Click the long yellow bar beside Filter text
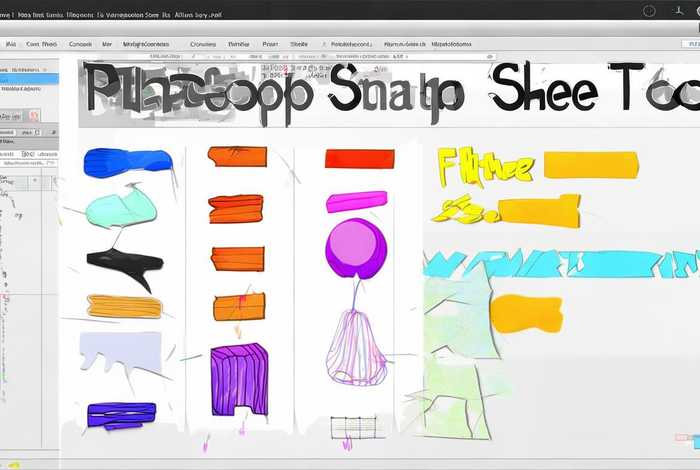Viewport: 700px width, 470px height. click(590, 164)
